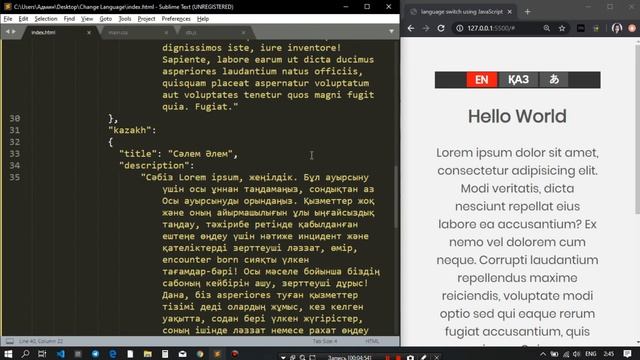The height and width of the screenshot is (360, 640).
Task: Open the File menu
Action: tap(8, 19)
